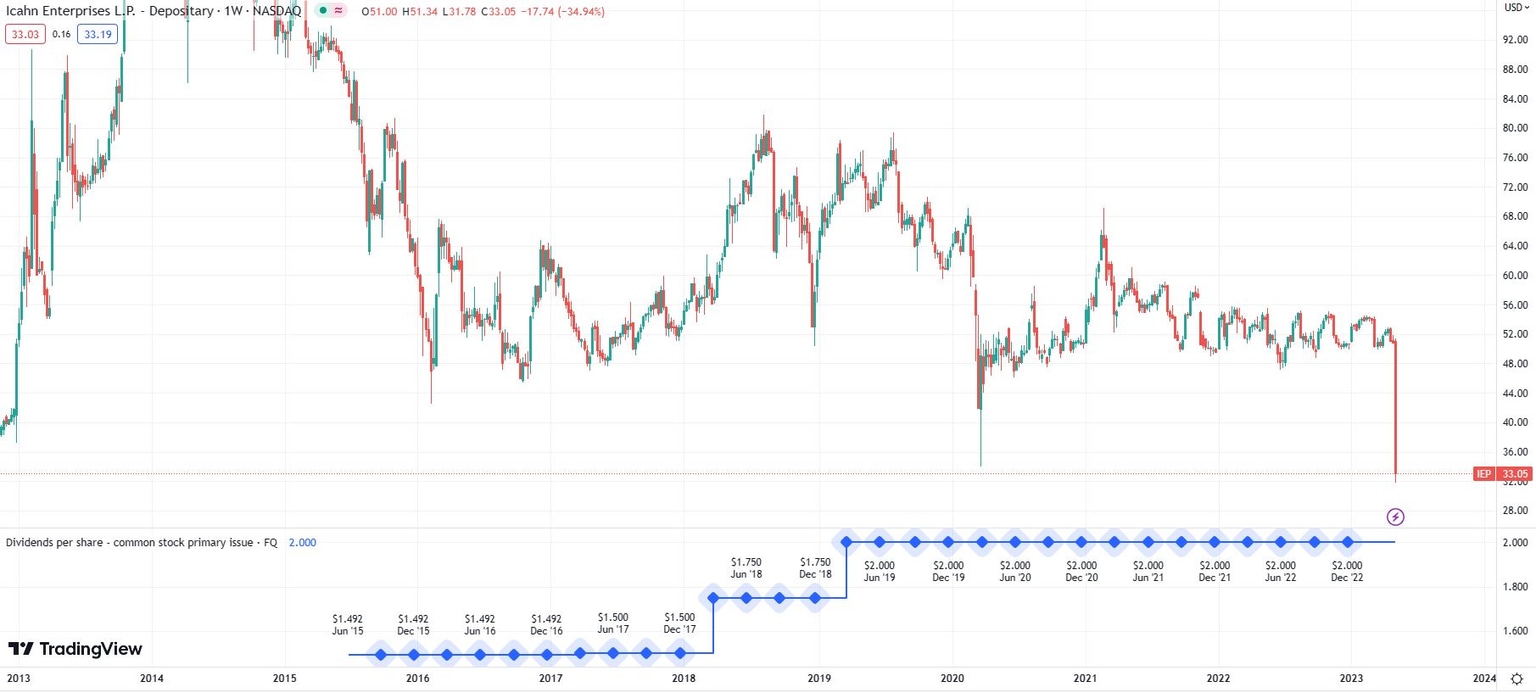This screenshot has height=693, width=1536.
Task: Click the blue 2.000 indicator value in legend
Action: [302, 542]
